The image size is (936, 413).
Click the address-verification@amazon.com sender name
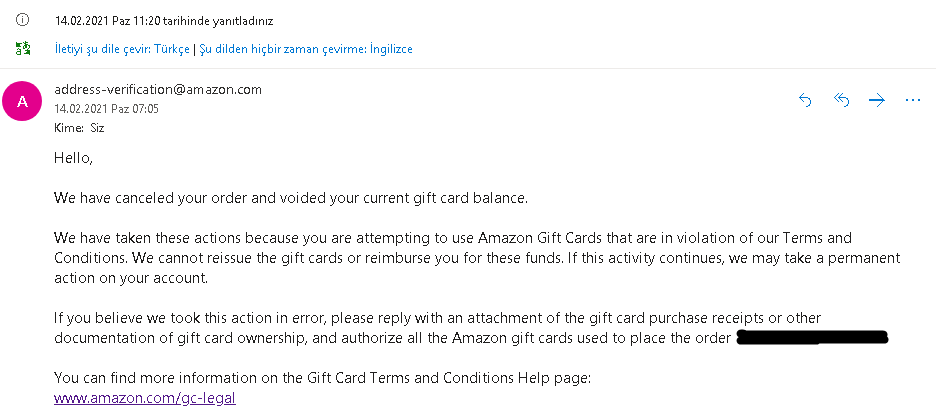158,89
